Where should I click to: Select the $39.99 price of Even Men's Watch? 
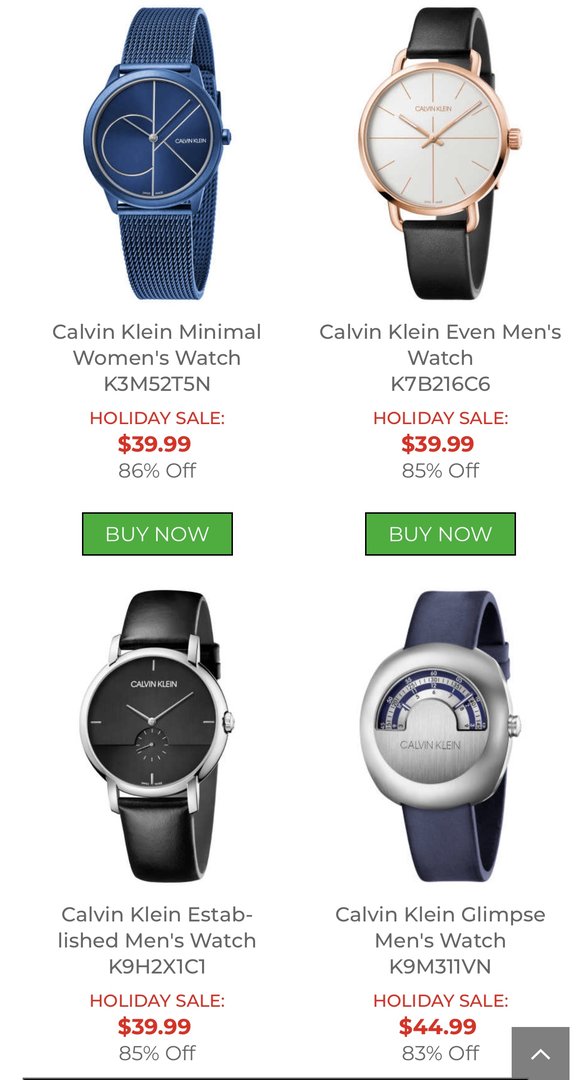[x=438, y=444]
